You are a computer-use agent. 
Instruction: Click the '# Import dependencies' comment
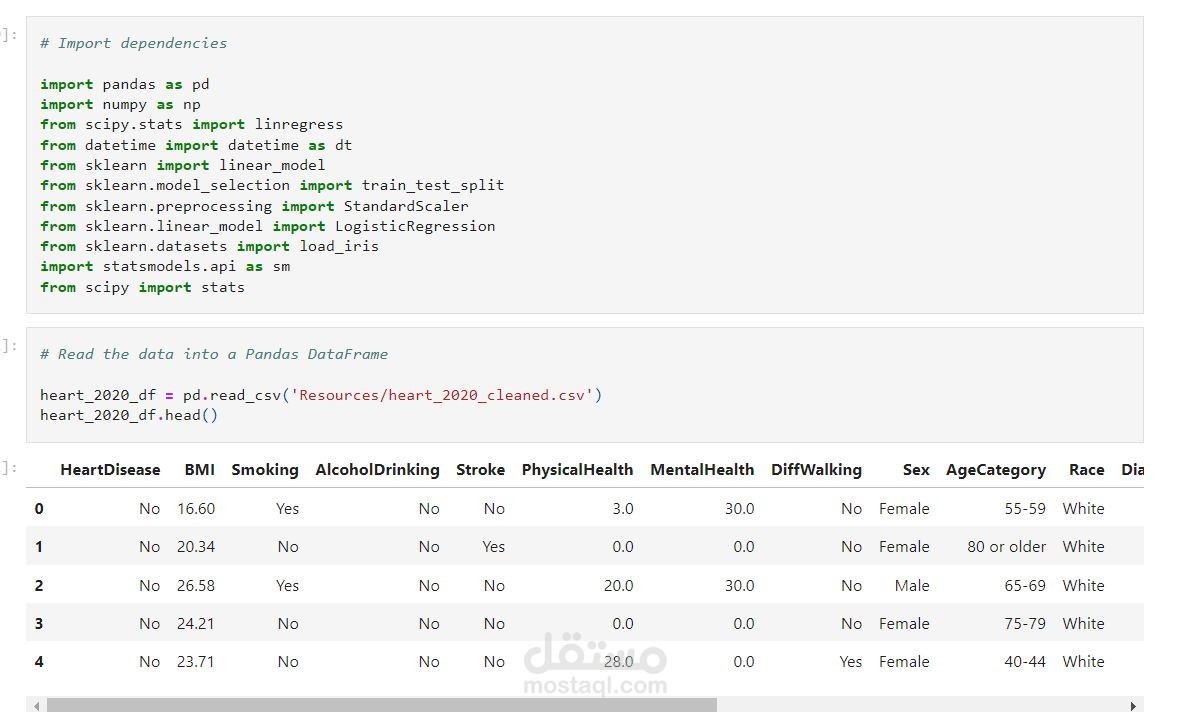(133, 43)
